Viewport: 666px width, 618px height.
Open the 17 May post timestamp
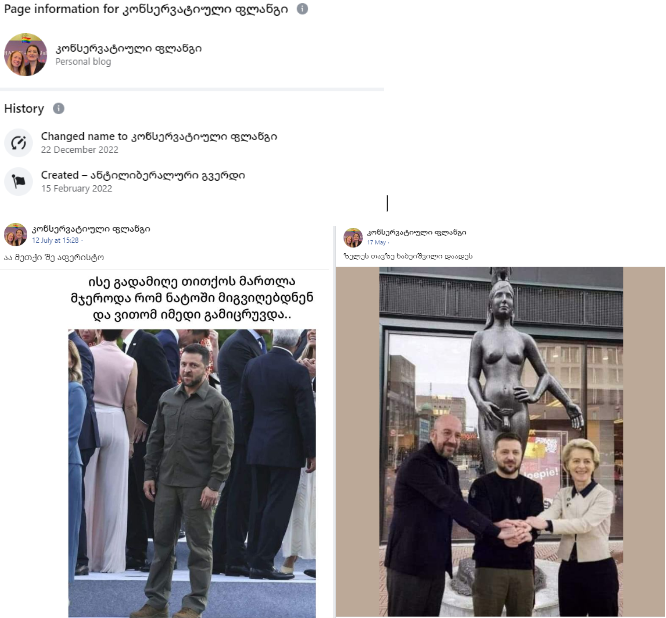[376, 243]
